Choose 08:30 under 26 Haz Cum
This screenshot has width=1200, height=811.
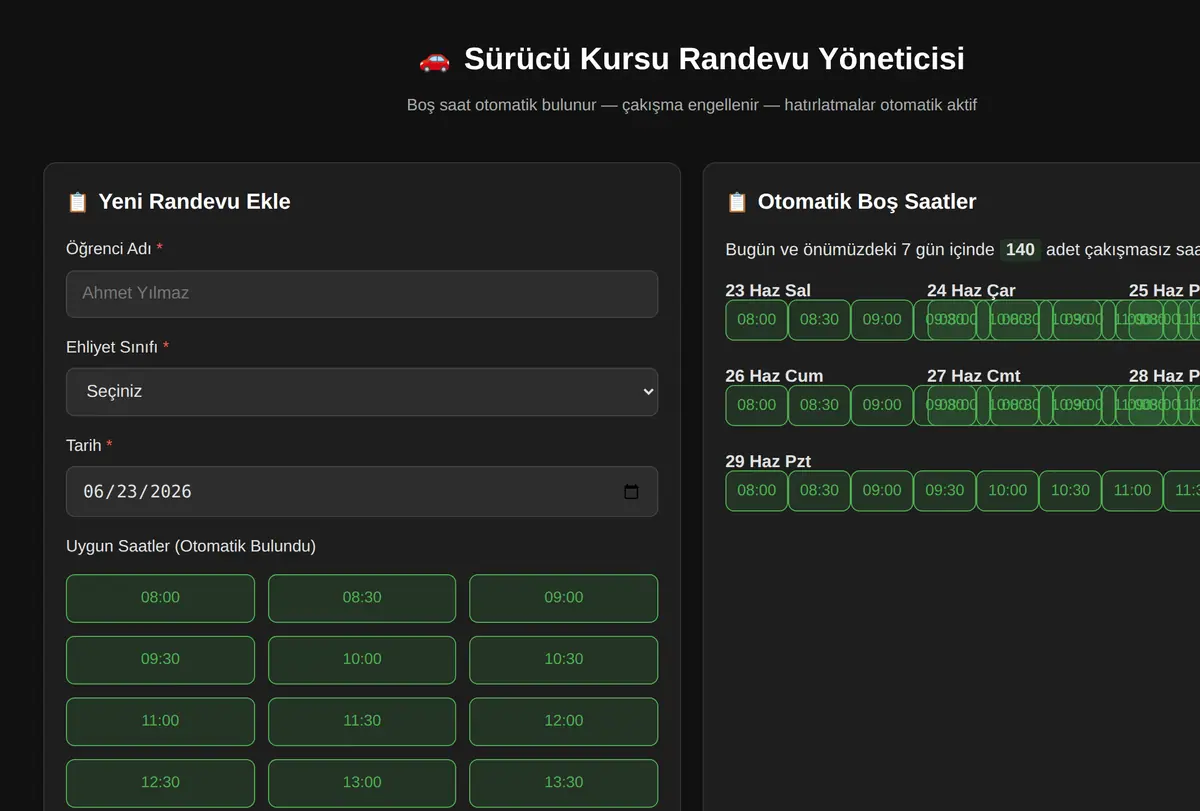coord(819,405)
